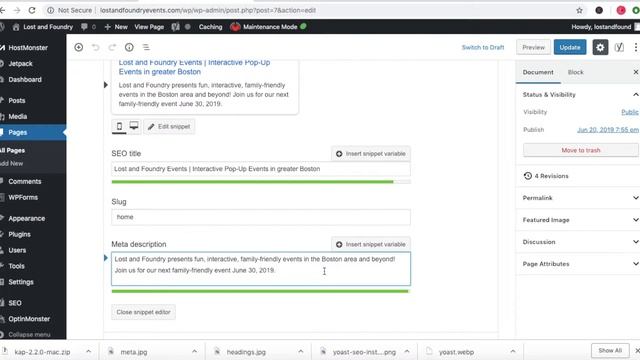The width and height of the screenshot is (640, 360).
Task: Collapse the Status & Visibility section
Action: point(578,95)
